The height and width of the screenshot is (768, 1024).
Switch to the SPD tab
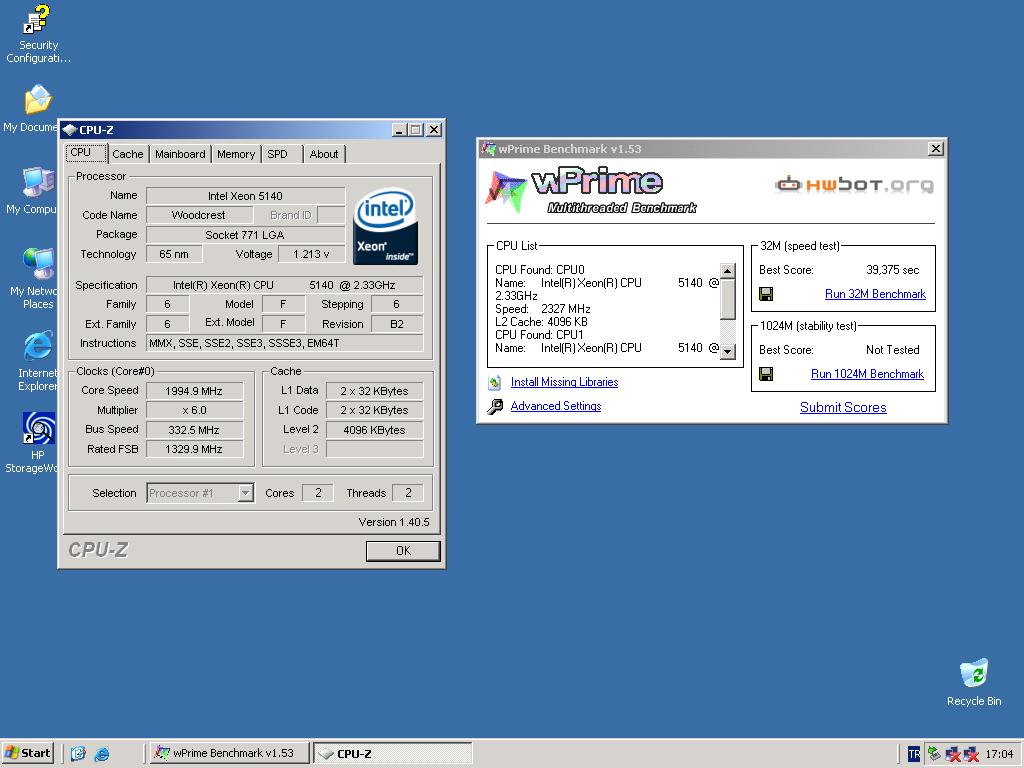pyautogui.click(x=281, y=154)
